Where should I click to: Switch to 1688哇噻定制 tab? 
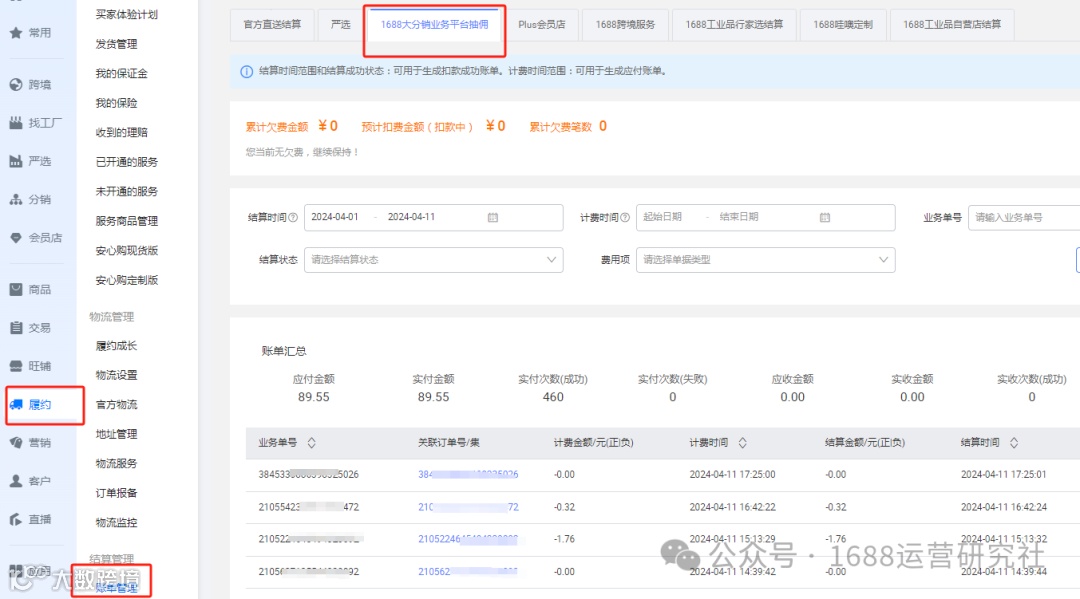click(842, 25)
